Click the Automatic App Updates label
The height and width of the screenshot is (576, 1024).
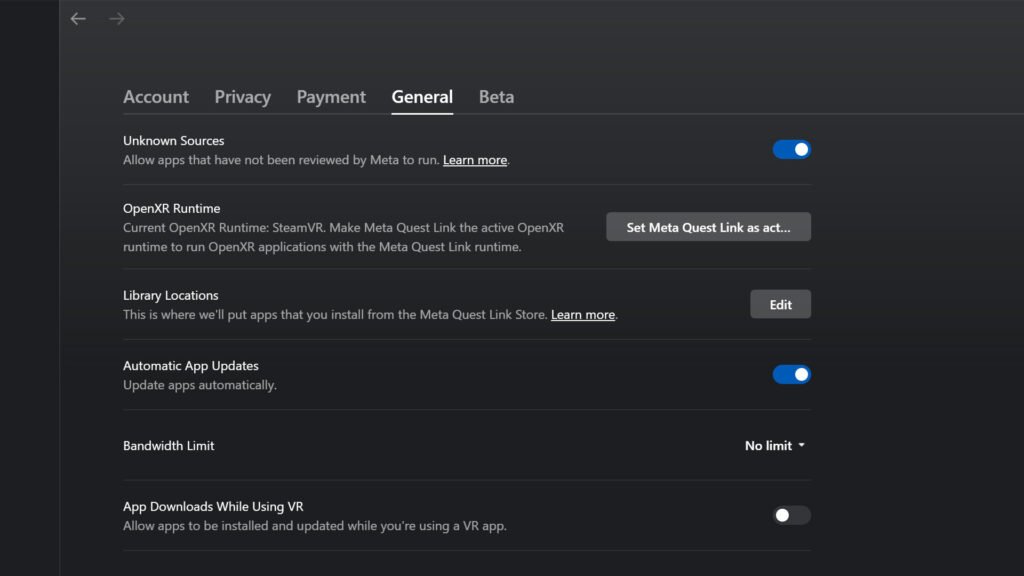coord(191,366)
